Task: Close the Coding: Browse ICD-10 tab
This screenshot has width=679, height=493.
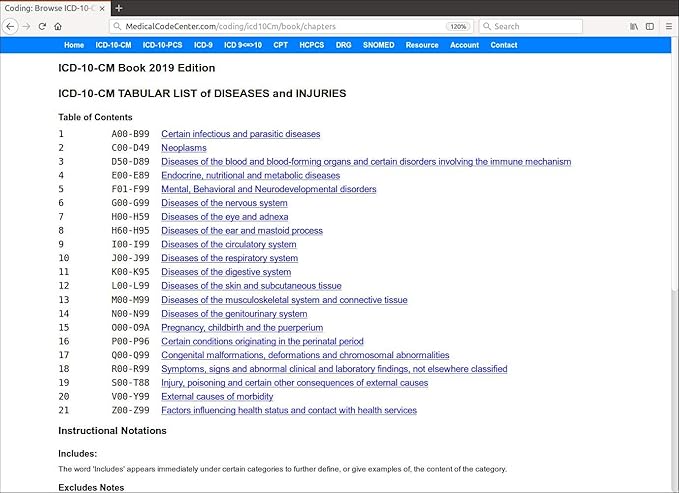Action: tap(102, 8)
